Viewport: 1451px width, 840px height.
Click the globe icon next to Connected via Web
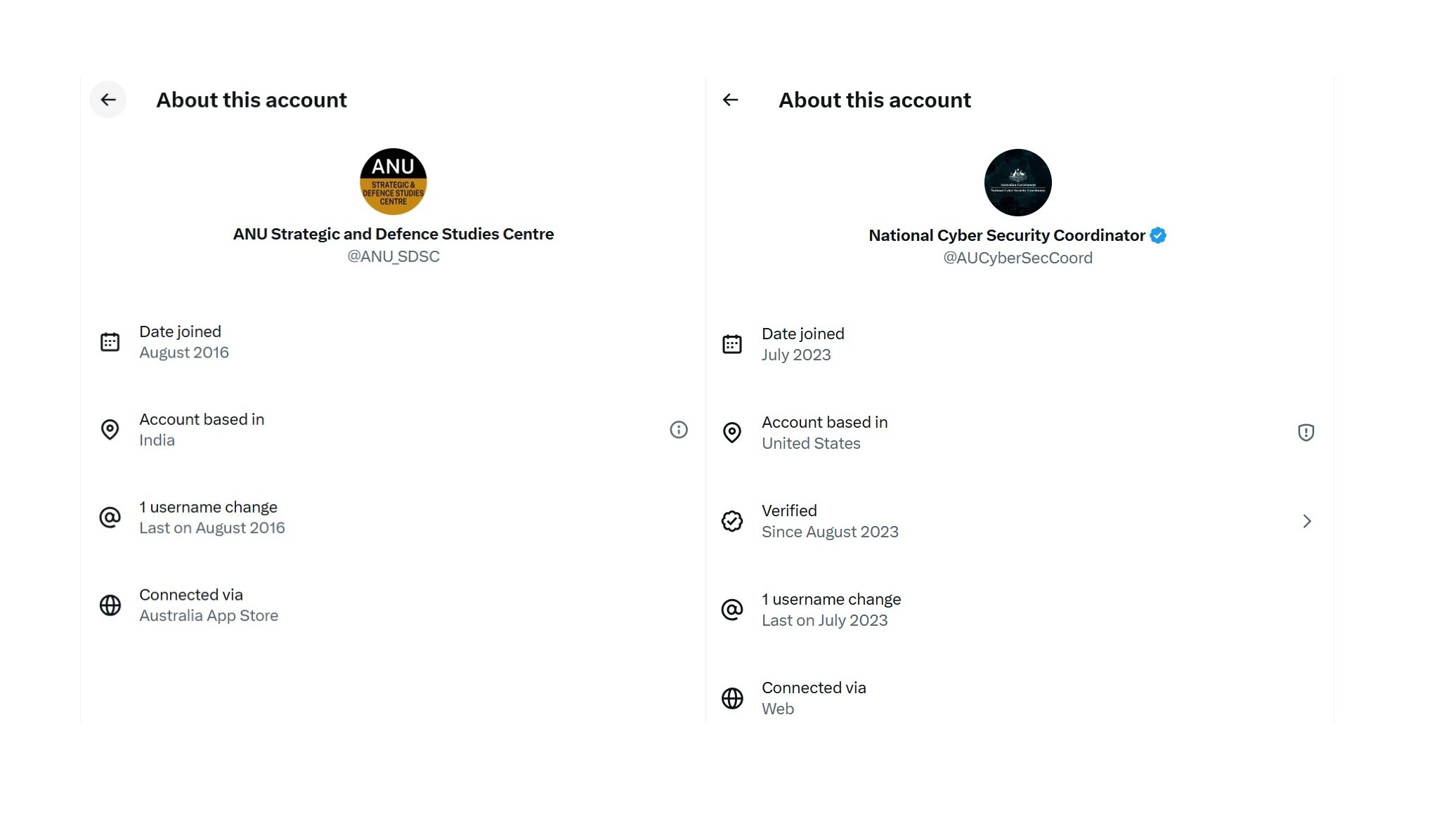pos(733,698)
